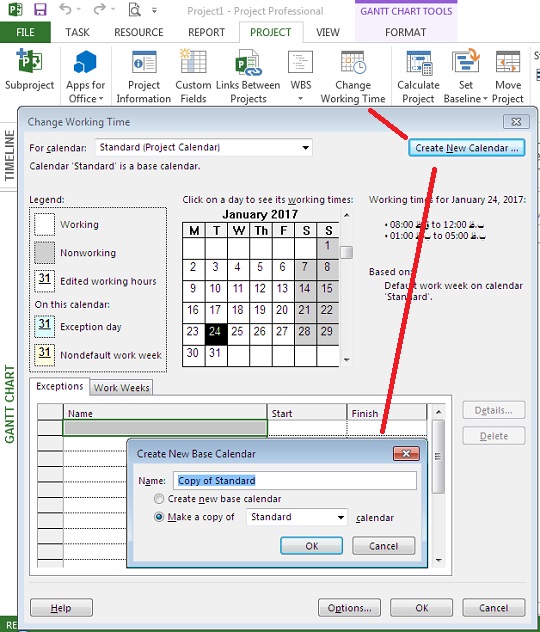Open Project Information from the ribbon

pyautogui.click(x=144, y=64)
